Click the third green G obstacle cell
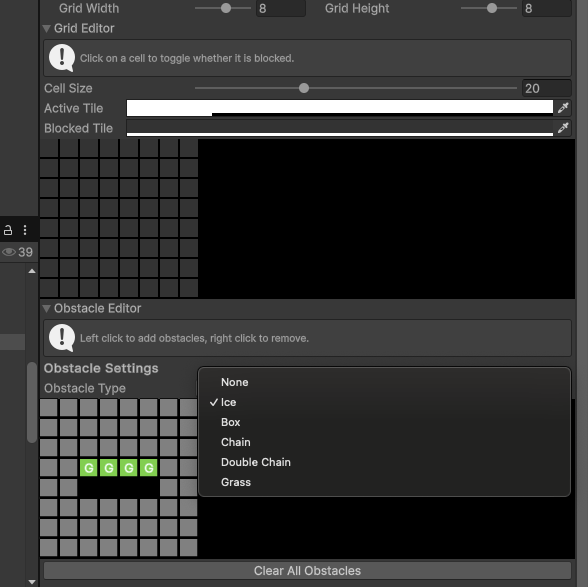The height and width of the screenshot is (587, 588). pyautogui.click(x=129, y=468)
